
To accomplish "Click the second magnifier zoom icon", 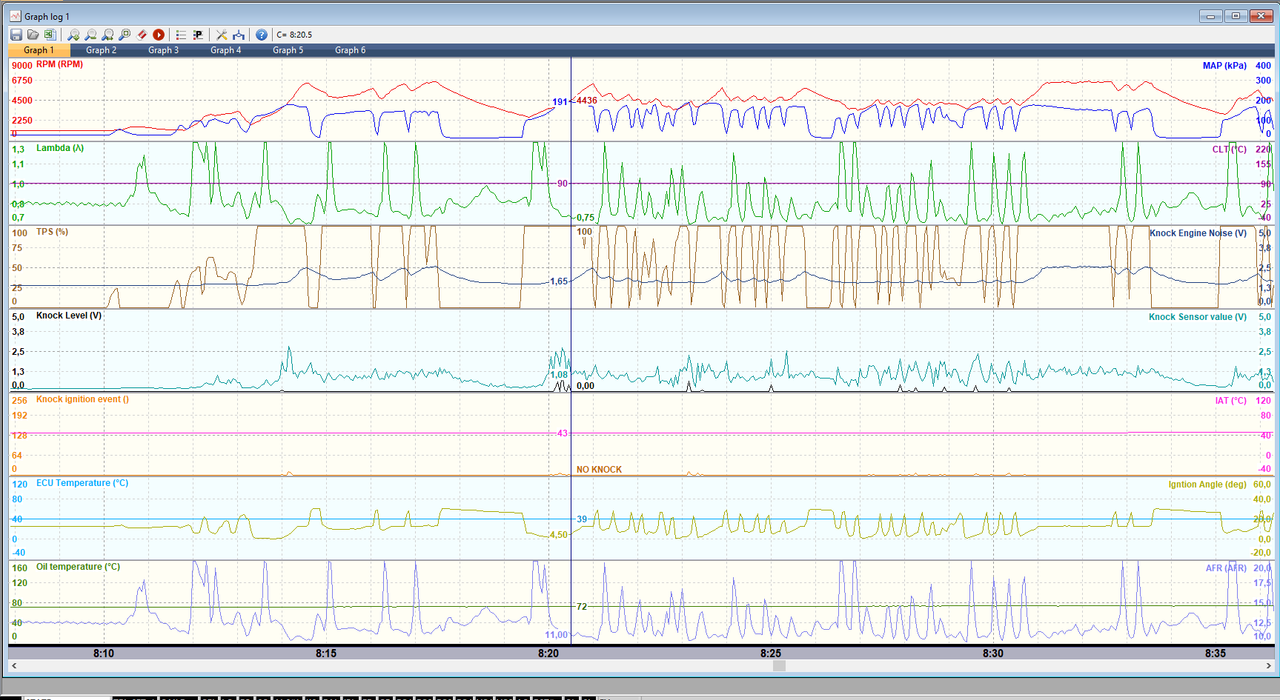I will (x=90, y=34).
